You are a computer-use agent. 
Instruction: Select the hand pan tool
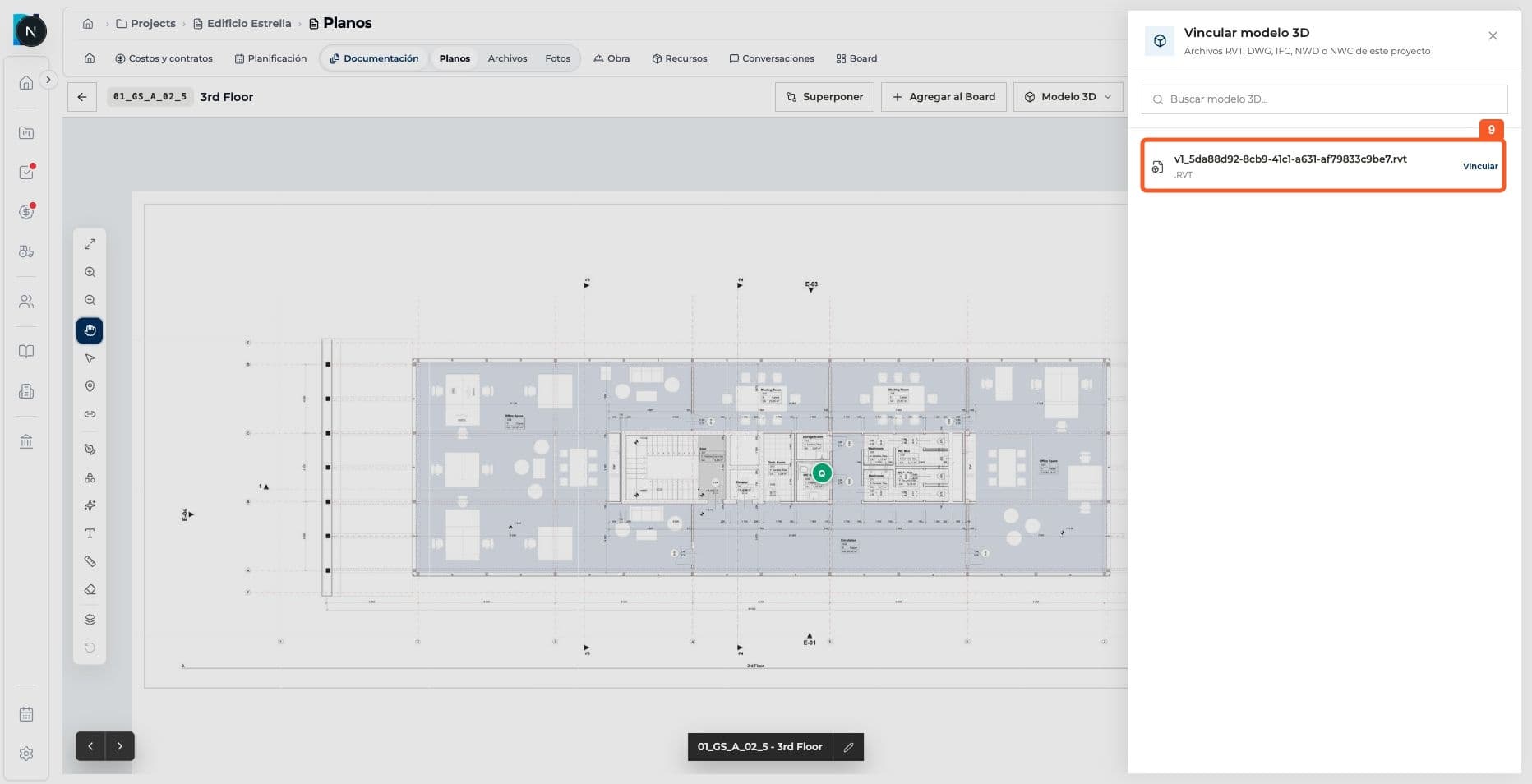(90, 330)
